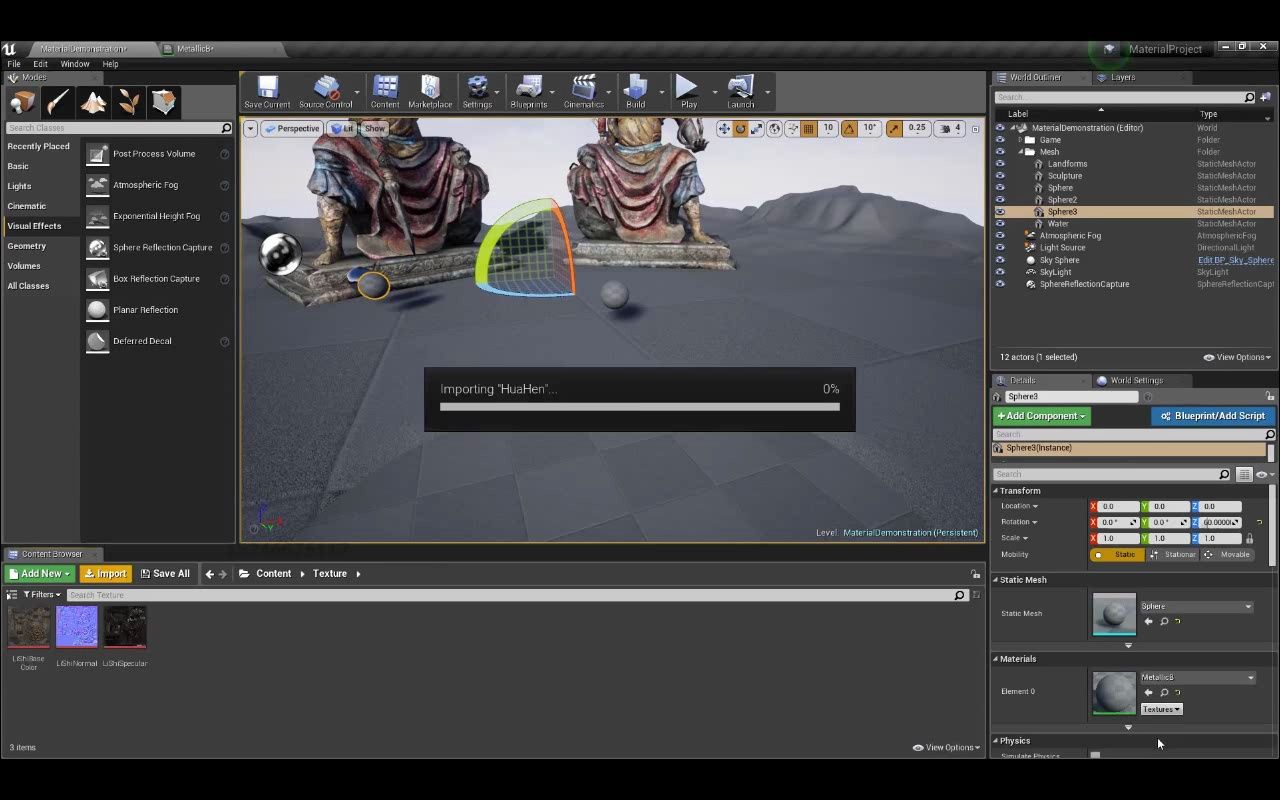Open the Content toolbar icon

(x=385, y=91)
